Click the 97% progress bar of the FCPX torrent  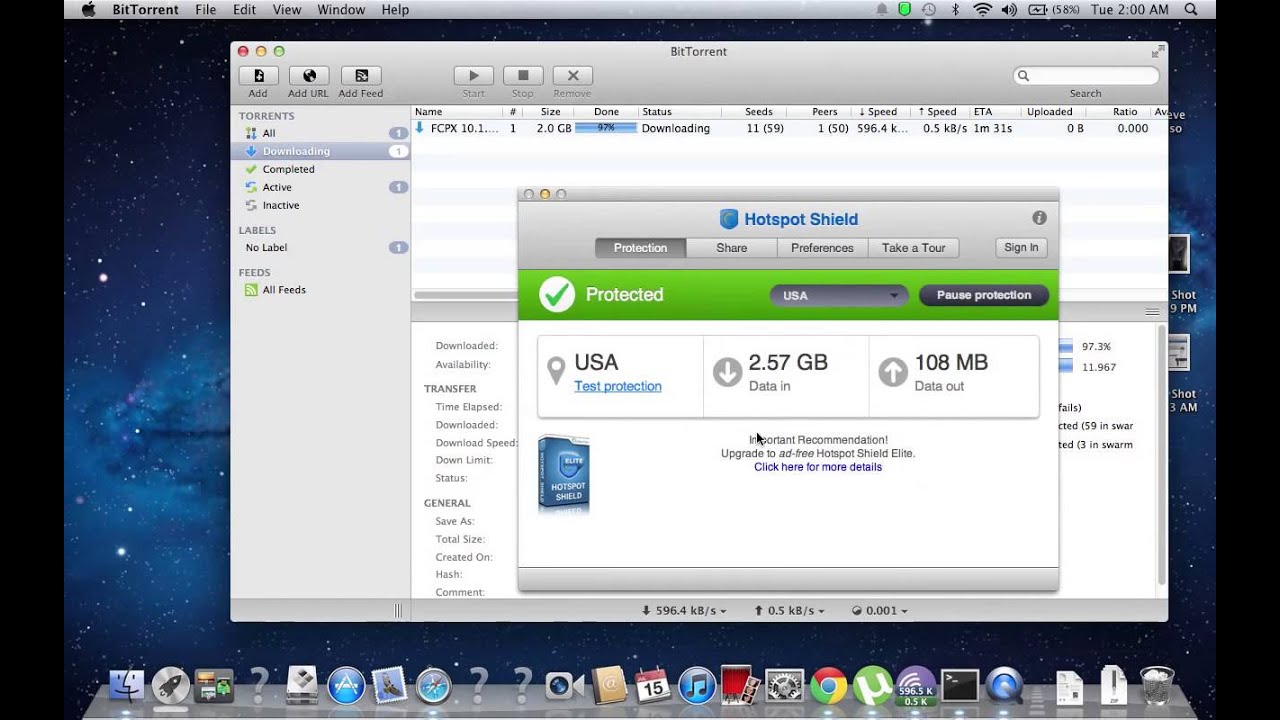click(606, 129)
